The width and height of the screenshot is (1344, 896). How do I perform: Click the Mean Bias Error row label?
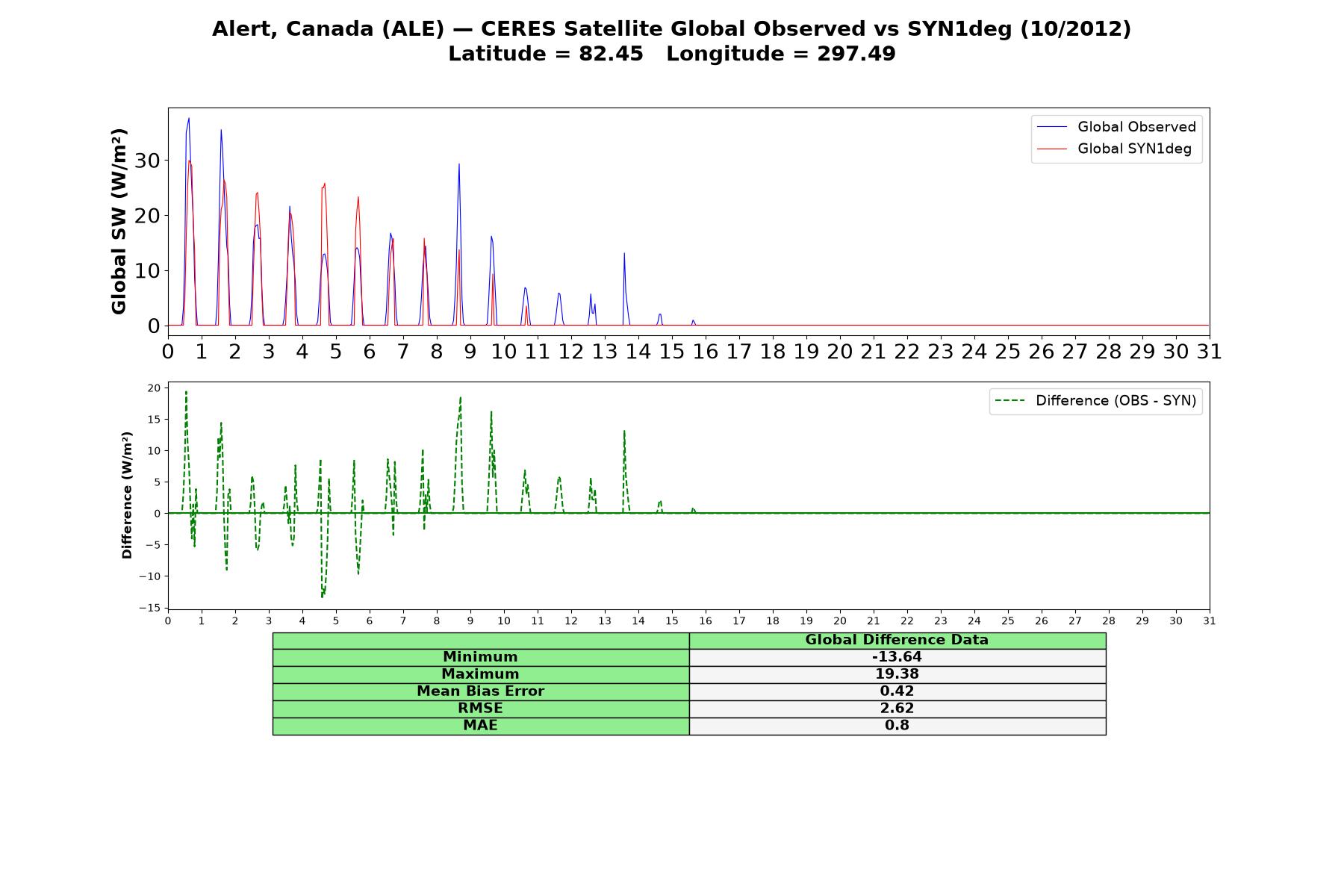pos(480,691)
